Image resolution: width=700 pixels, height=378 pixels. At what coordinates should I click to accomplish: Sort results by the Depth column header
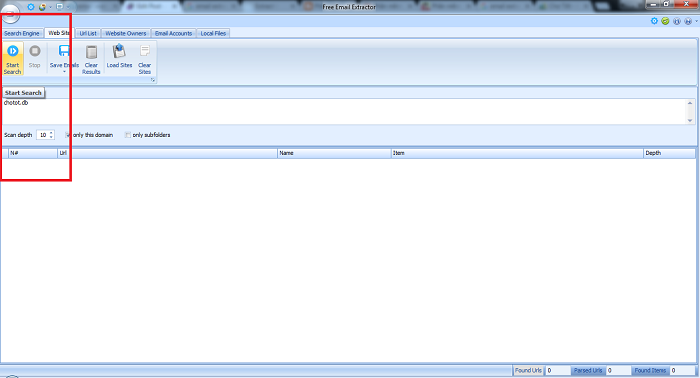coord(670,153)
